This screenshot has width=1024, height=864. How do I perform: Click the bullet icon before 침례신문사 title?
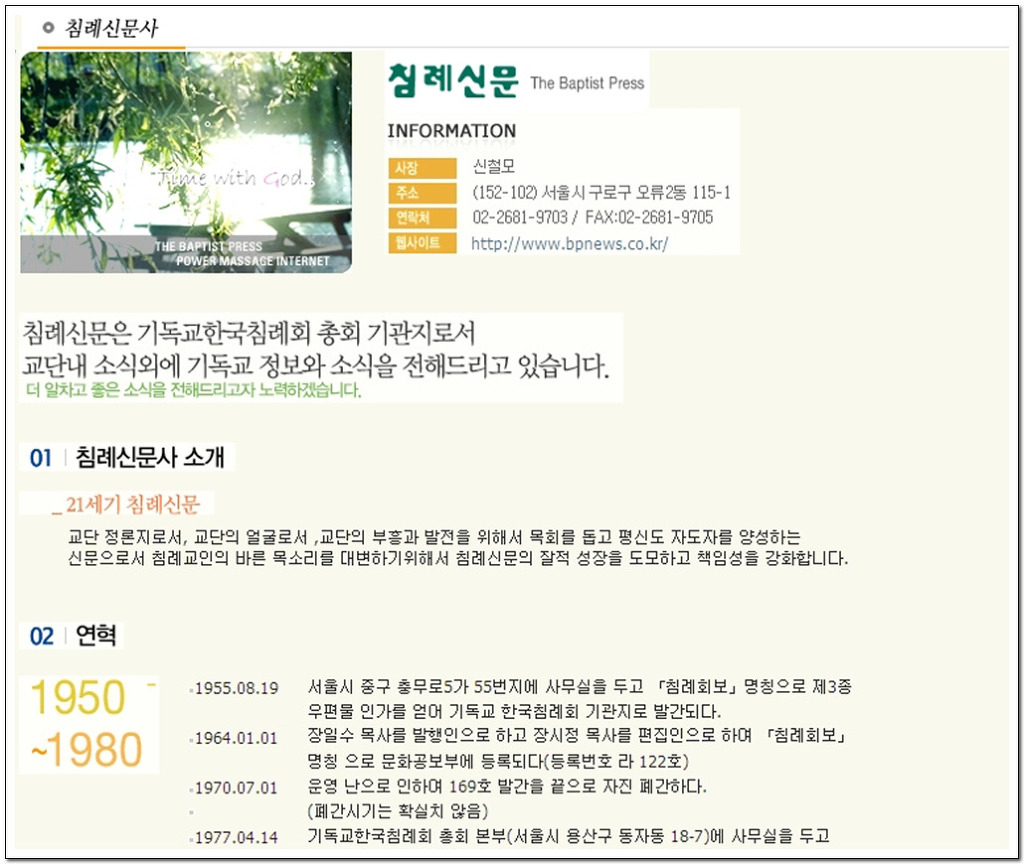48,27
